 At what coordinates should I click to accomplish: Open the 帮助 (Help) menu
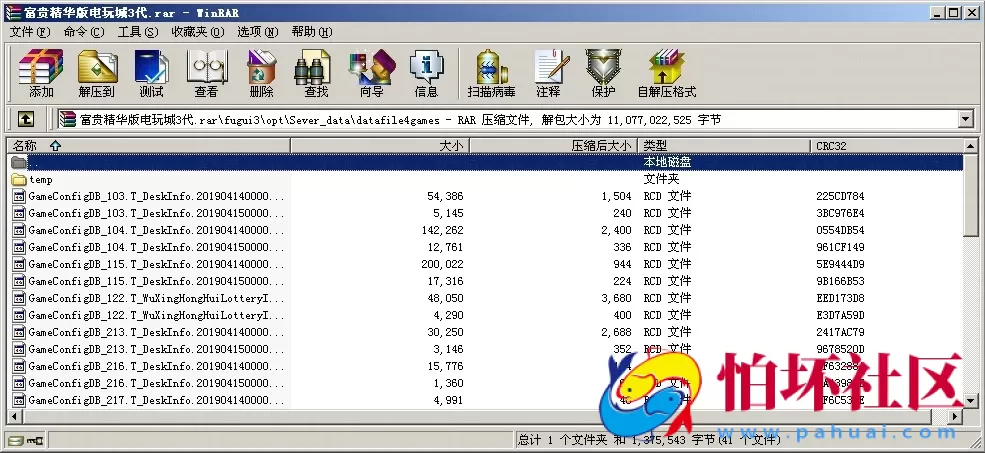312,31
